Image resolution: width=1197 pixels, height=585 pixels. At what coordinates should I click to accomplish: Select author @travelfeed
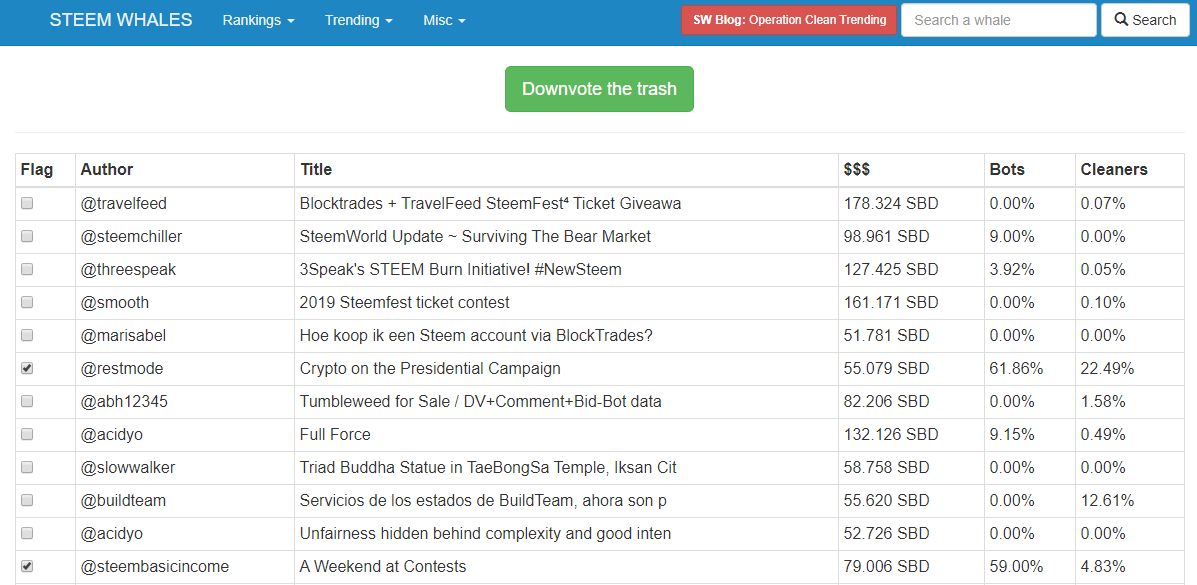(124, 204)
